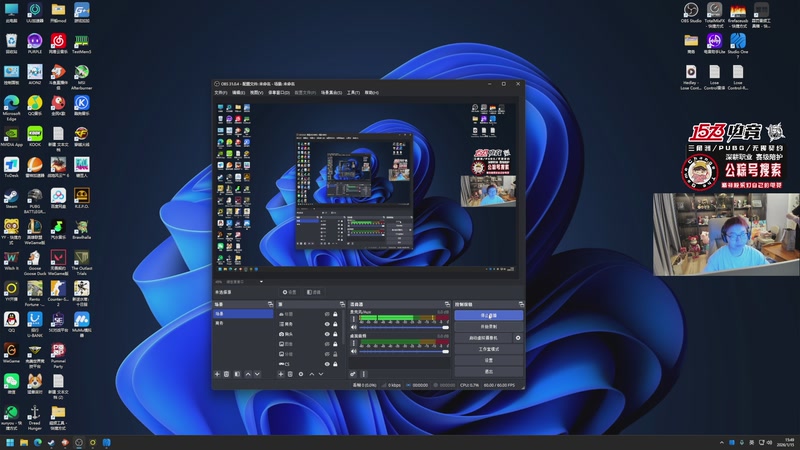
Task: Toggle visibility eye of CS source
Action: point(327,364)
